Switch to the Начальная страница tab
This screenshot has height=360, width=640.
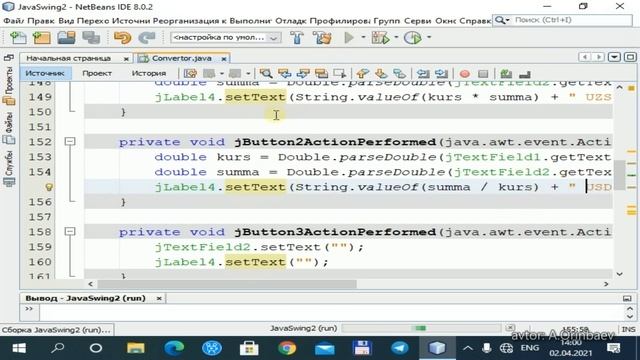pyautogui.click(x=69, y=58)
